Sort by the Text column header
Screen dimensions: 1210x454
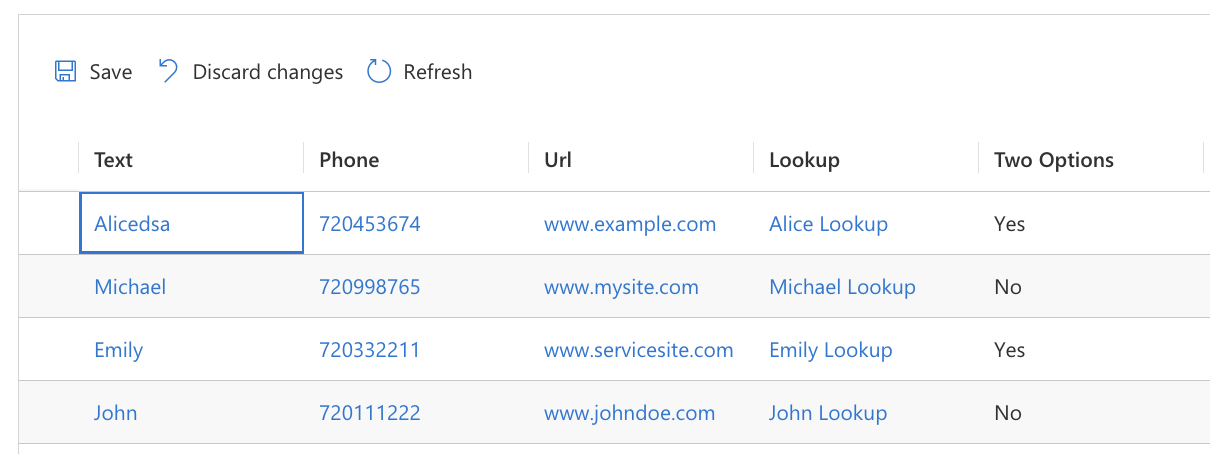pos(114,160)
